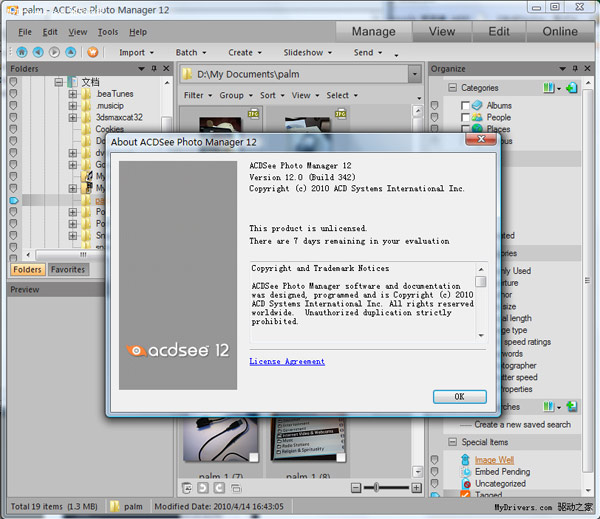Switch to the Favorites tab

tap(68, 269)
